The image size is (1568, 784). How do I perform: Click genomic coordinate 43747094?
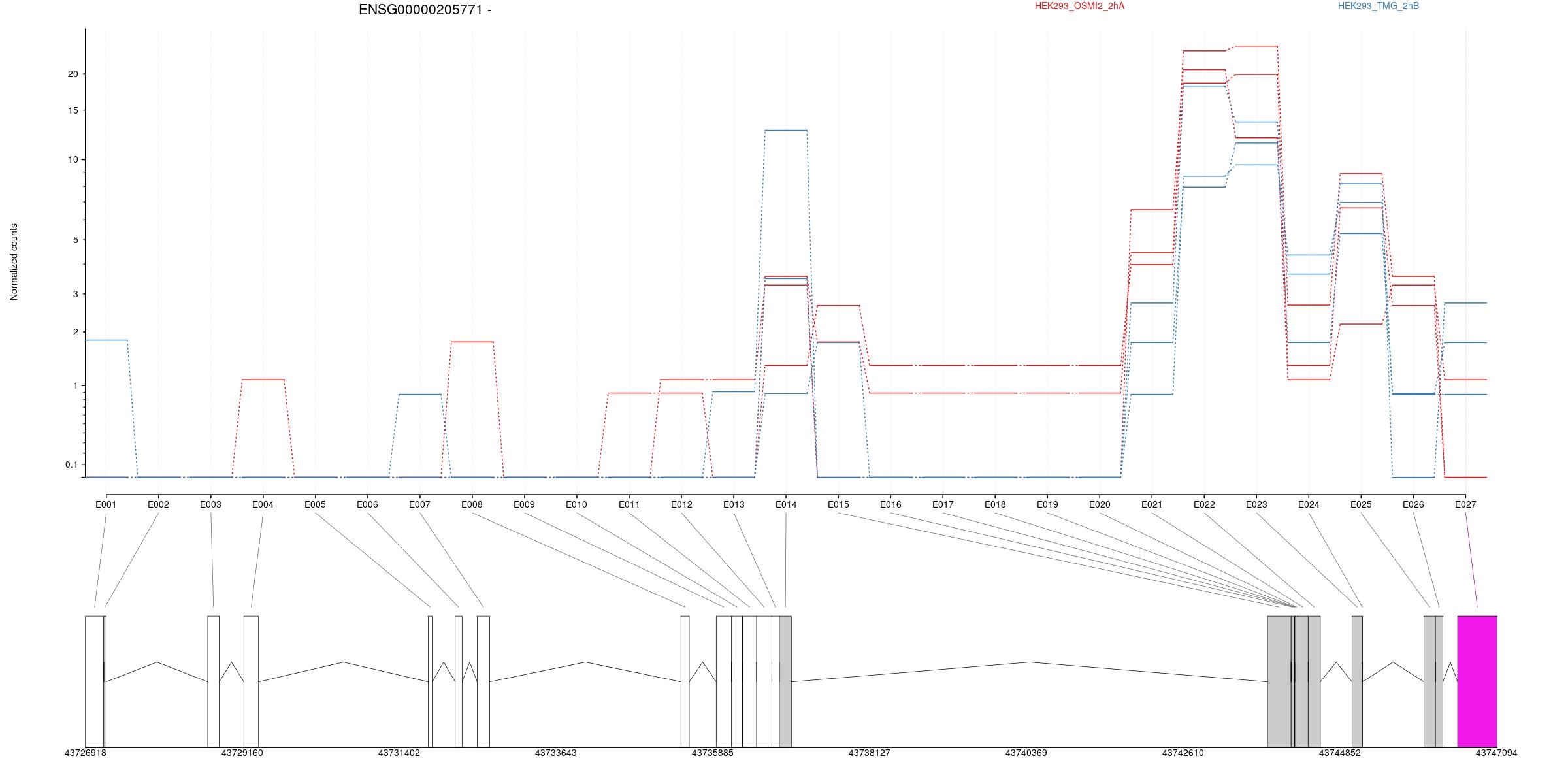(x=1496, y=753)
